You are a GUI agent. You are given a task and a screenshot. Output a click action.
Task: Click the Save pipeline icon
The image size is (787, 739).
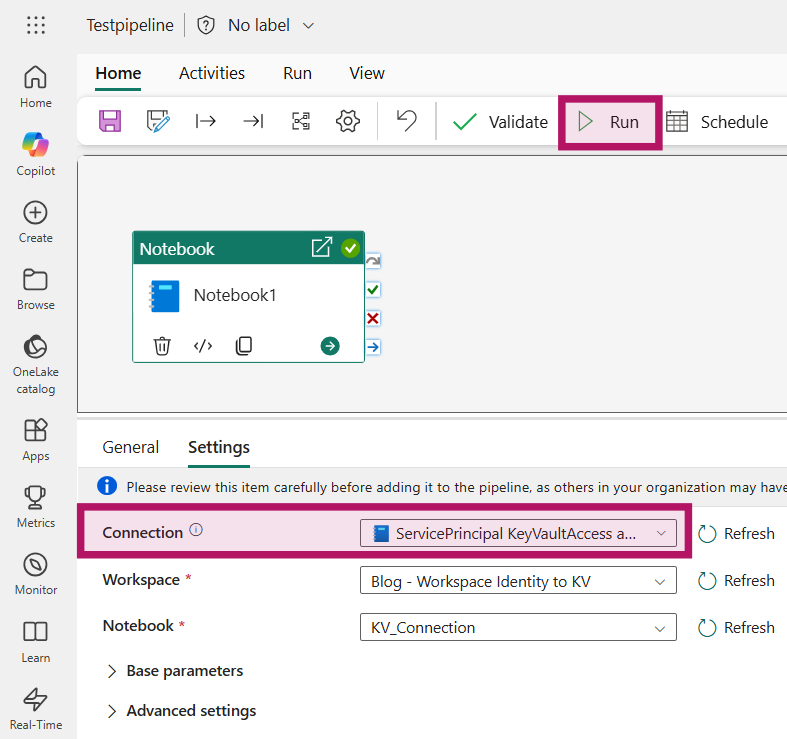110,122
